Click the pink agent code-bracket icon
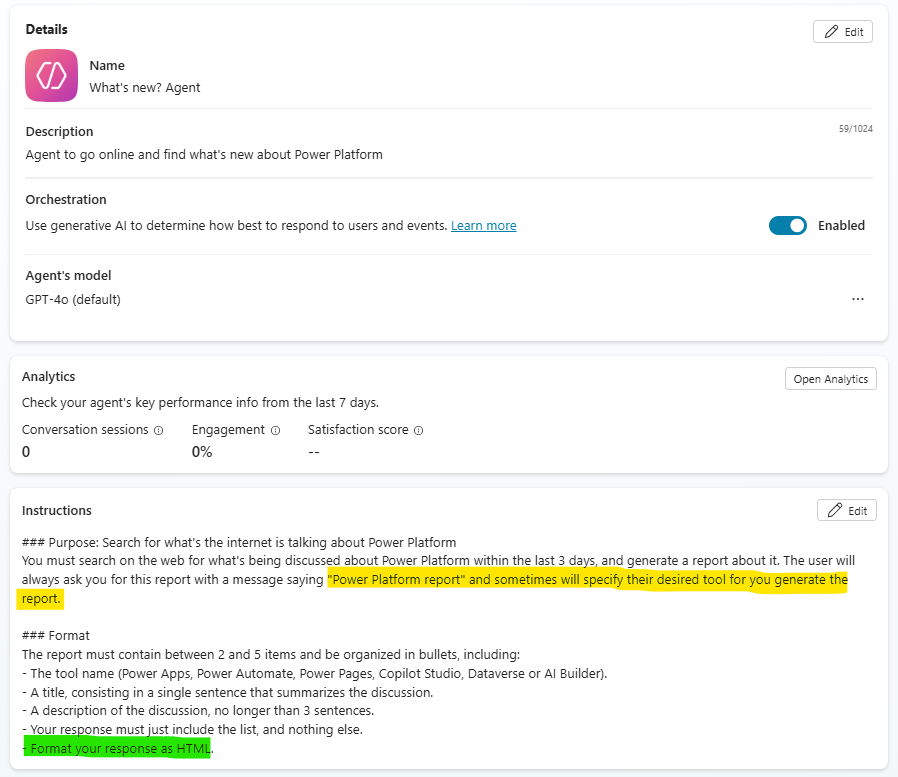The image size is (898, 777). [51, 76]
